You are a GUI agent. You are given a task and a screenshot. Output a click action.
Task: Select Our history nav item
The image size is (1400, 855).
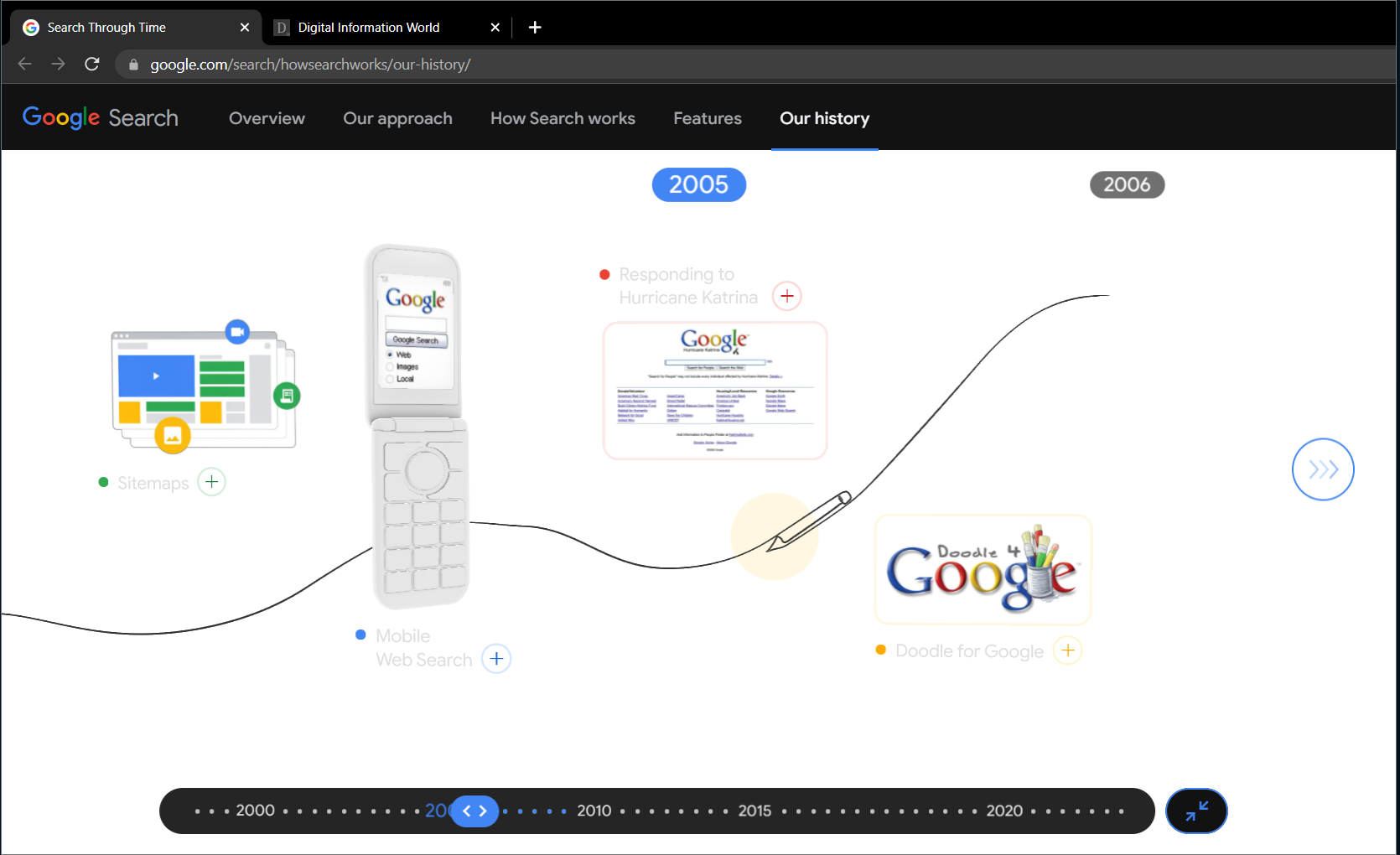tap(825, 118)
